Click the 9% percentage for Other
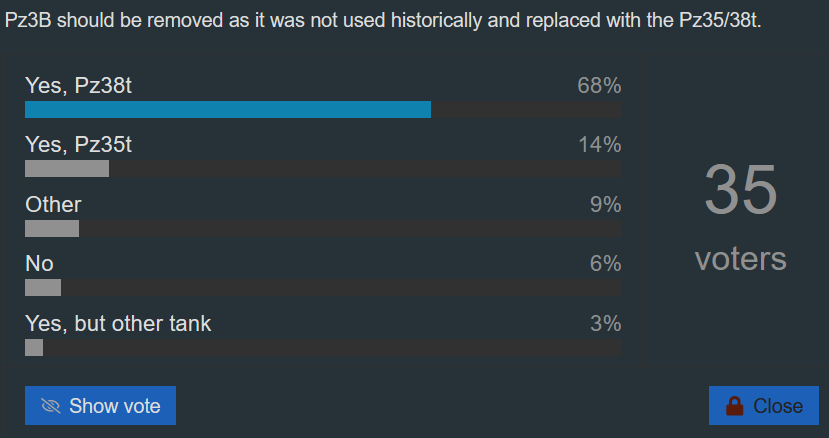Screen dimensions: 829x438 pos(605,205)
